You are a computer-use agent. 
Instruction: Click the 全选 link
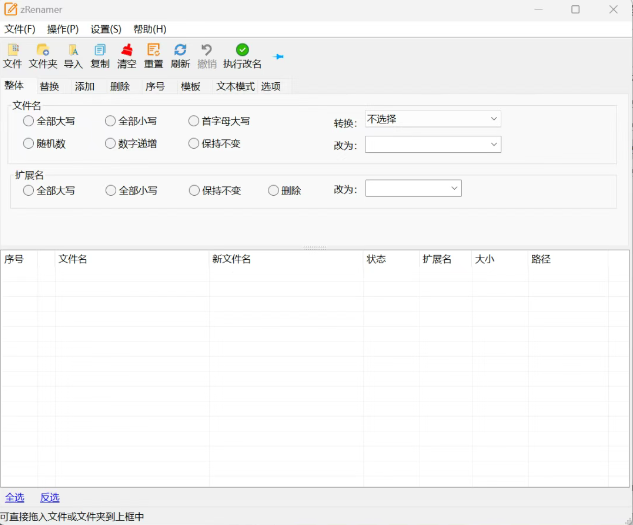(x=15, y=498)
